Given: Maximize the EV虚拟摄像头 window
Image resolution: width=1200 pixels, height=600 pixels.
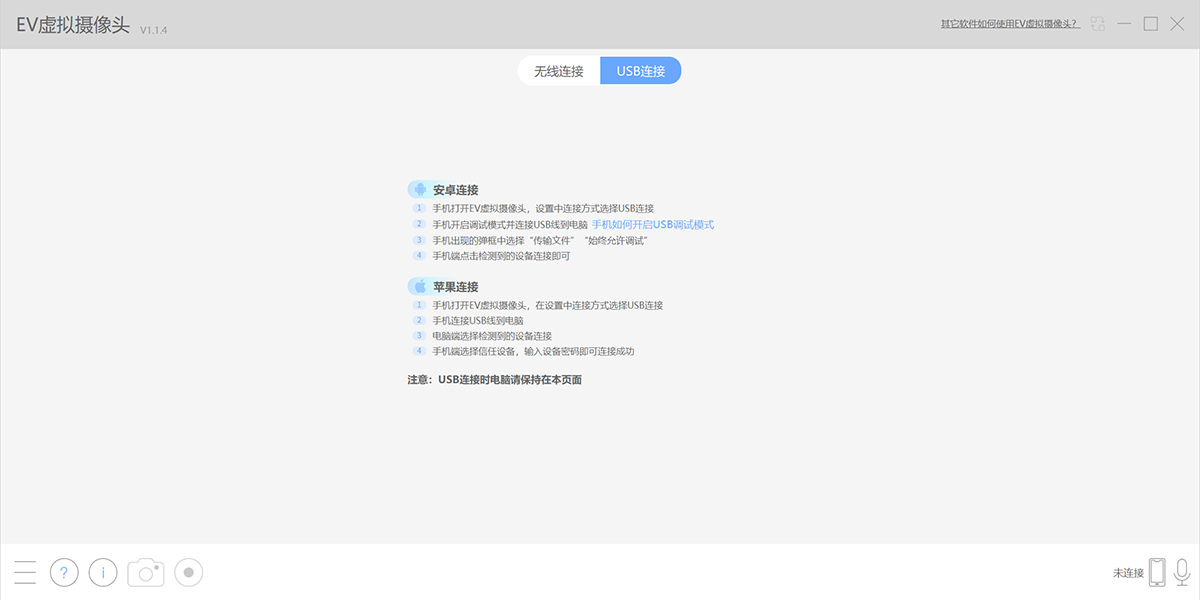Looking at the screenshot, I should pyautogui.click(x=1151, y=24).
